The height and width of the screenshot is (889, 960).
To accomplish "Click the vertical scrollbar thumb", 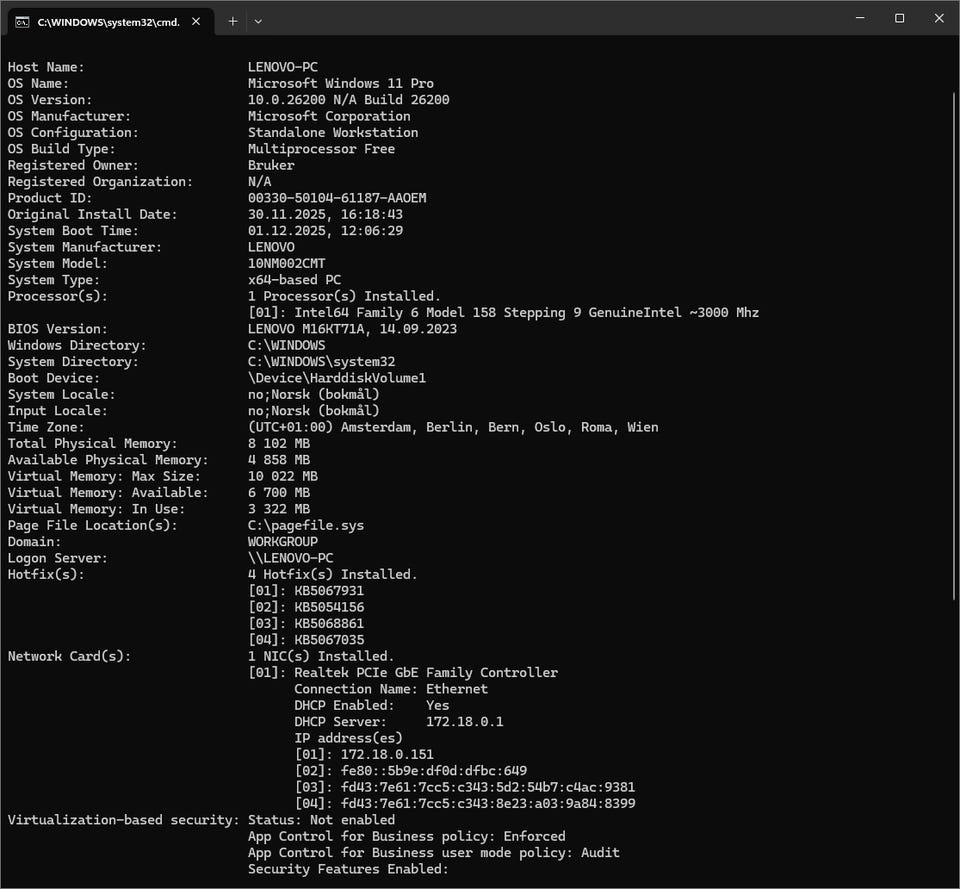I will coord(954,346).
